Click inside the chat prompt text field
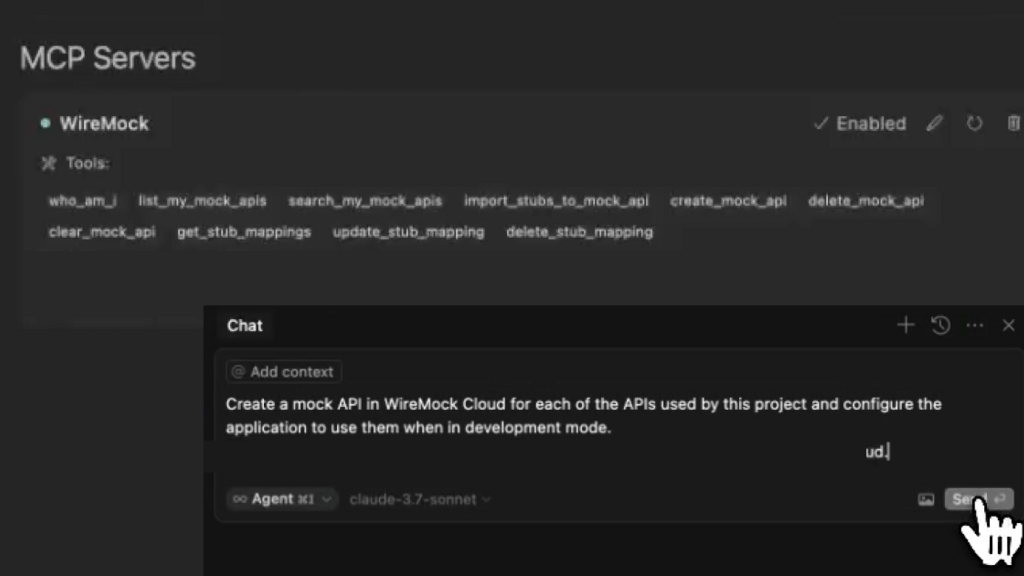Image resolution: width=1024 pixels, height=576 pixels. pyautogui.click(x=583, y=427)
